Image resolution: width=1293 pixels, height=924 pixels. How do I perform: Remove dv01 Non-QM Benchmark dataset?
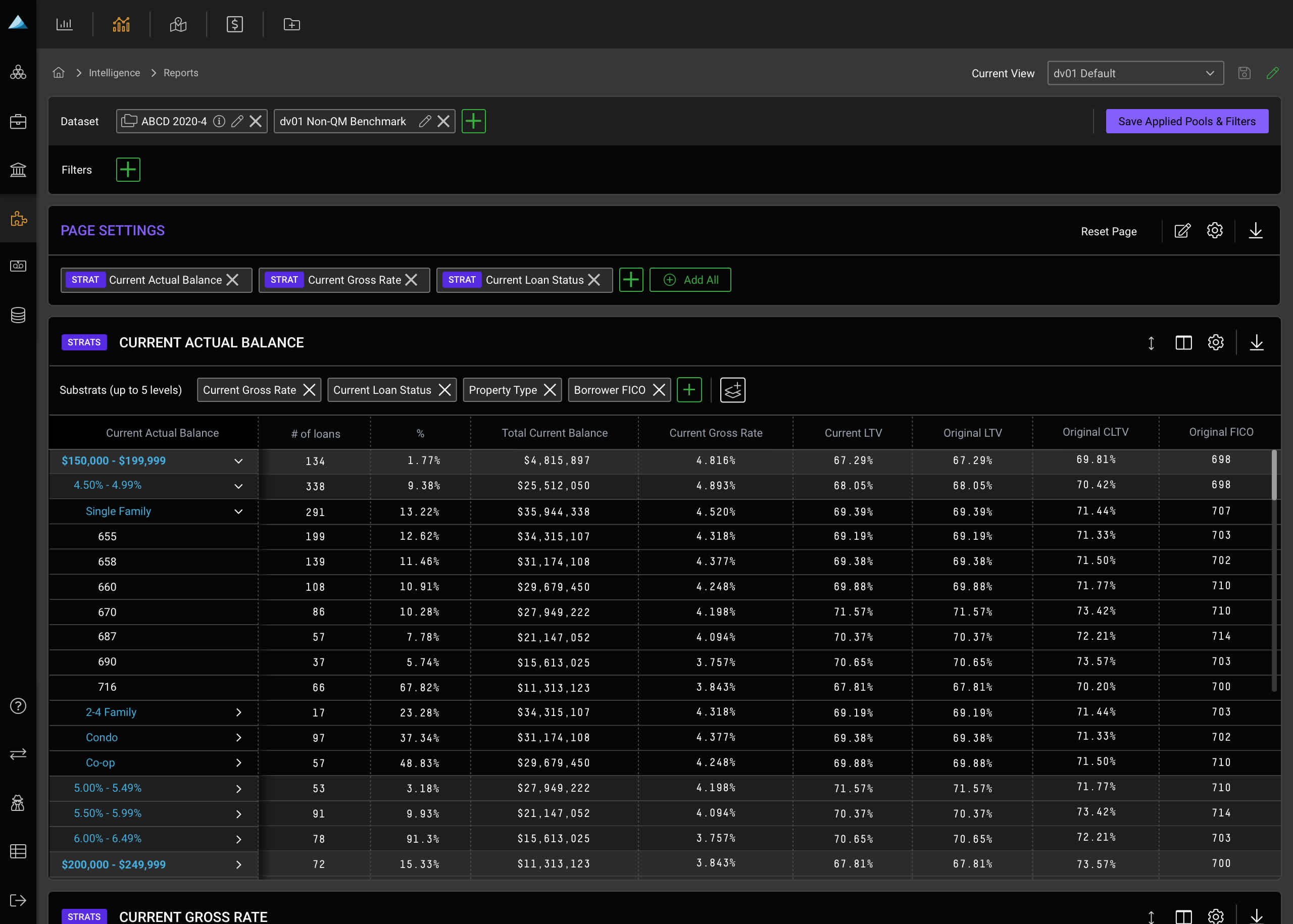pos(443,121)
